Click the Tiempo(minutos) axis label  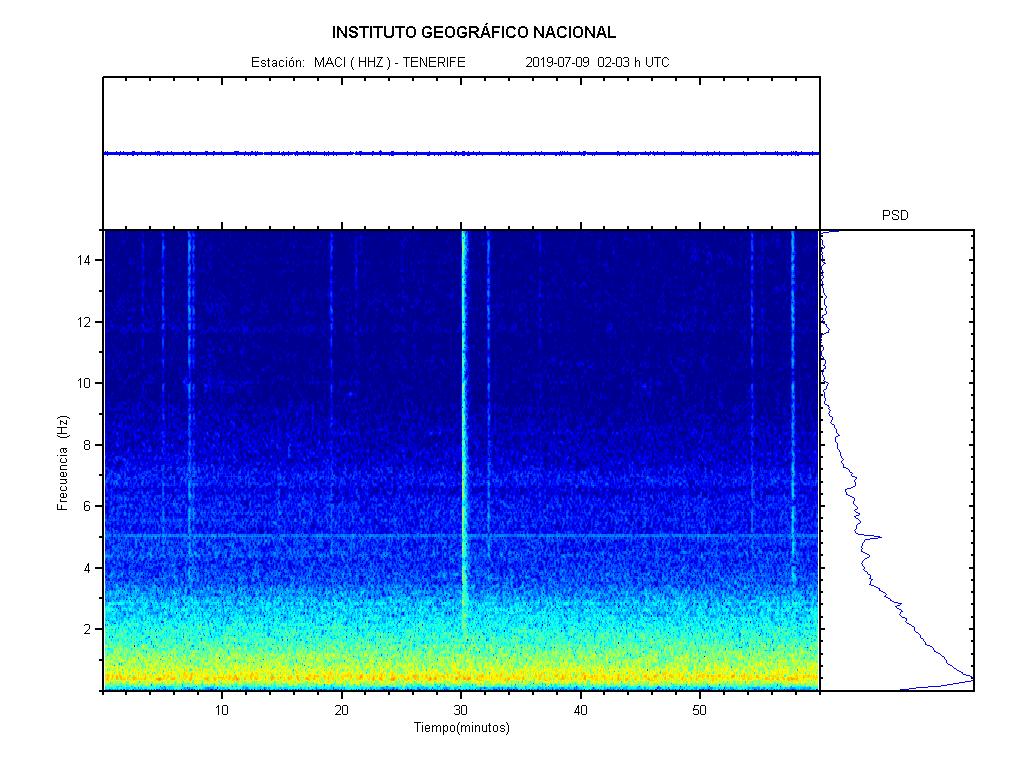point(461,728)
